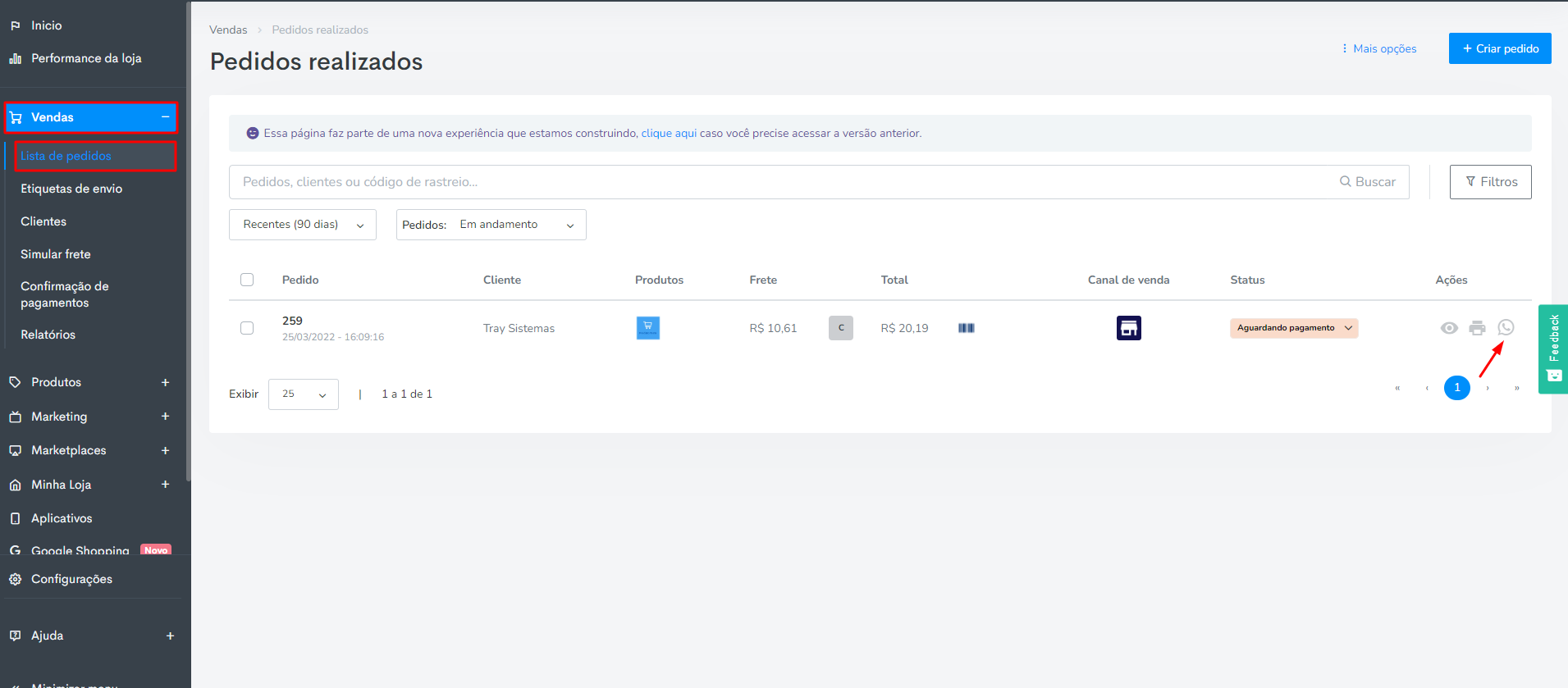Select Relatórios under Vendas
Viewport: 1568px width, 688px height.
(x=48, y=335)
